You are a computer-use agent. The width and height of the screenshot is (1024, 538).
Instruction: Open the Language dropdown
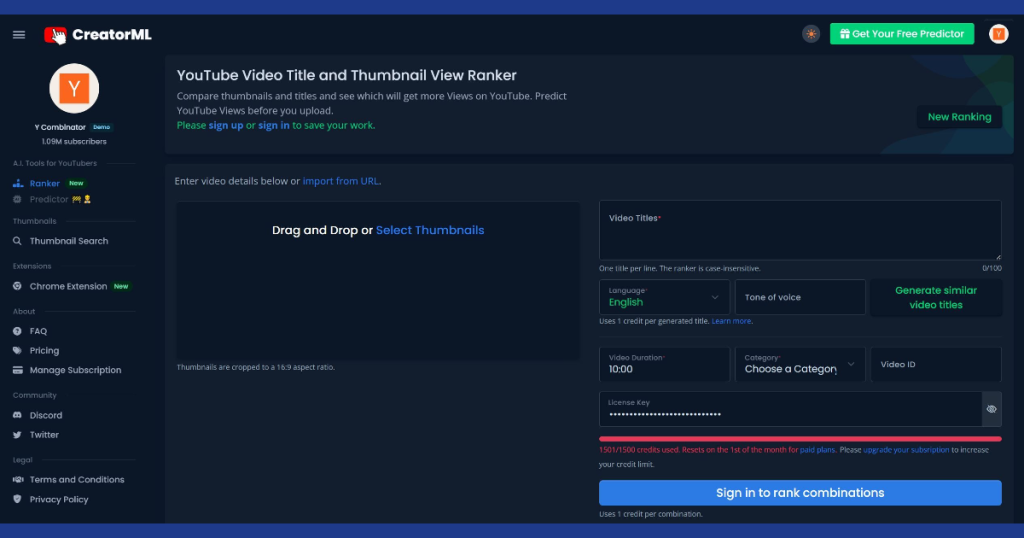(664, 297)
